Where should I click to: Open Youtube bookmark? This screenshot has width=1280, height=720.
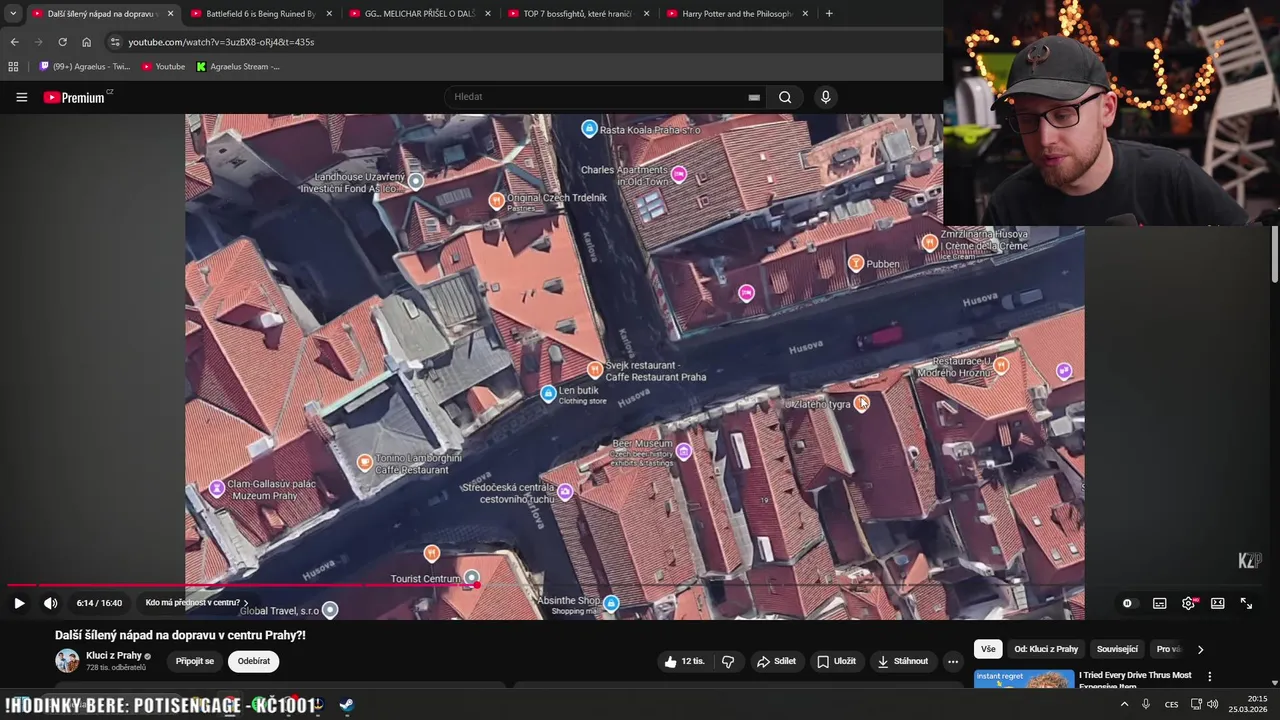[x=164, y=67]
